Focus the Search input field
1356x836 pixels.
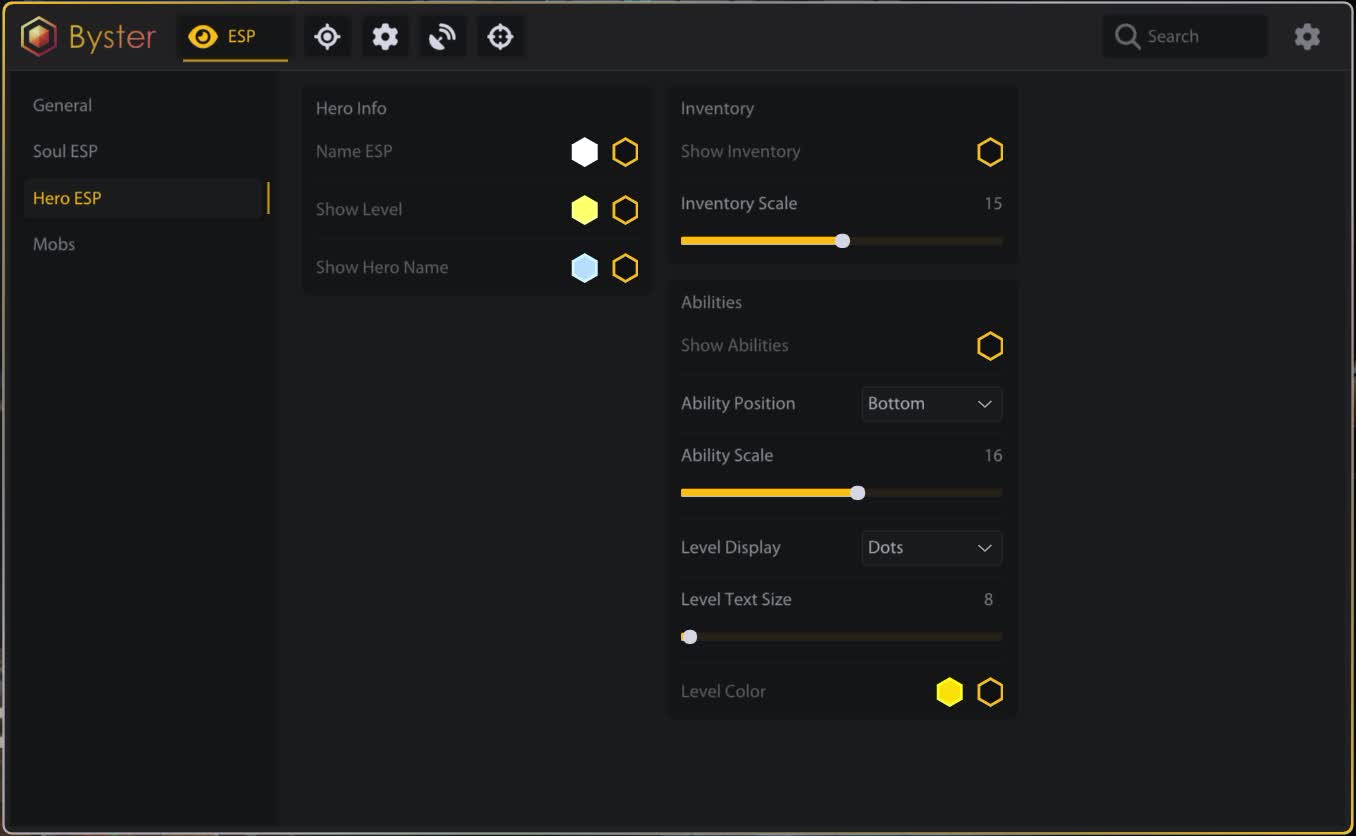1185,37
